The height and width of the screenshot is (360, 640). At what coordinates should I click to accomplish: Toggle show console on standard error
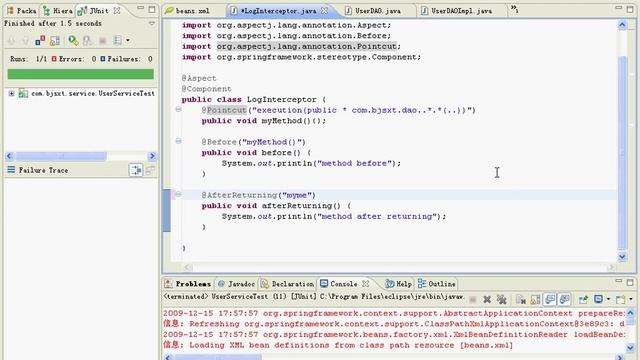click(564, 300)
